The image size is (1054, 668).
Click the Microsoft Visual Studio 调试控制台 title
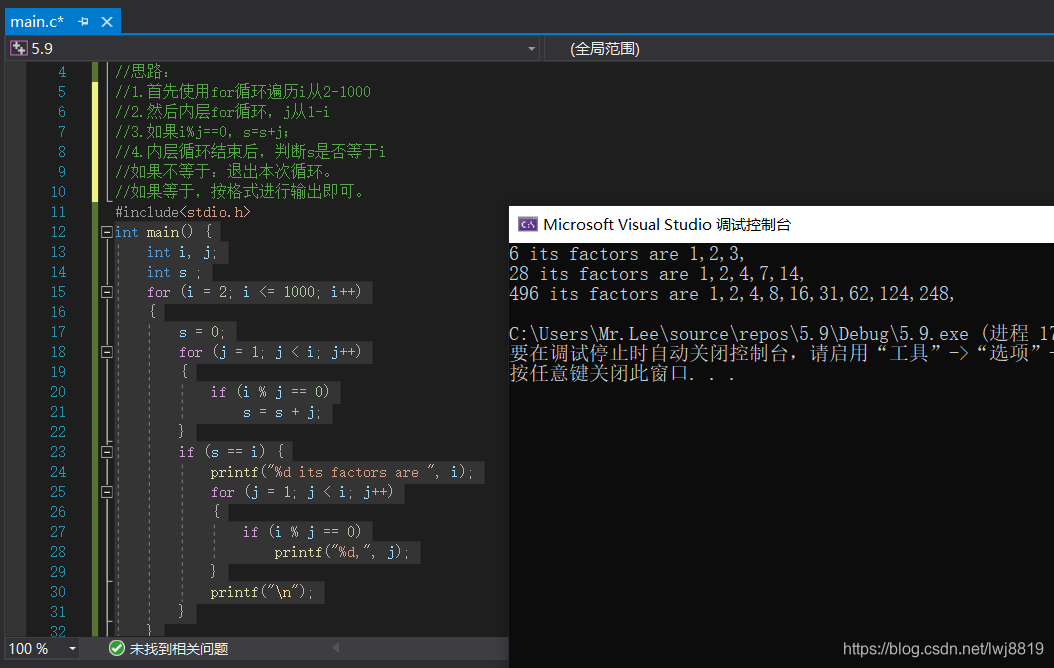pos(667,224)
